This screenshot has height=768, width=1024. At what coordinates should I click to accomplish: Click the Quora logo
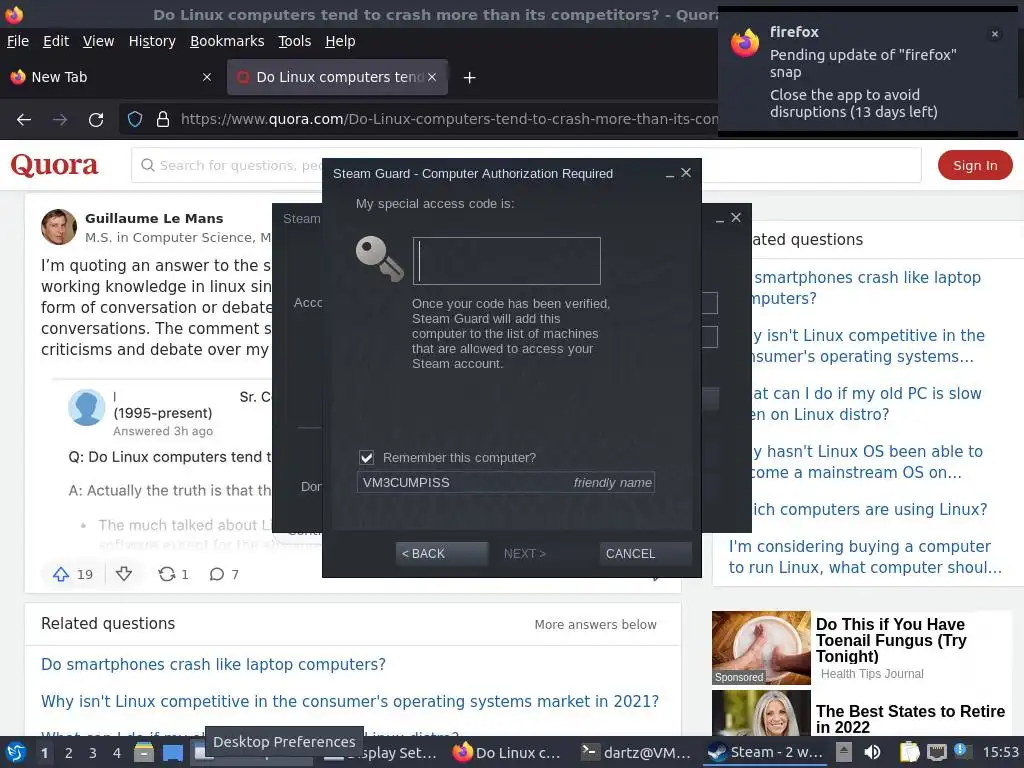point(54,165)
